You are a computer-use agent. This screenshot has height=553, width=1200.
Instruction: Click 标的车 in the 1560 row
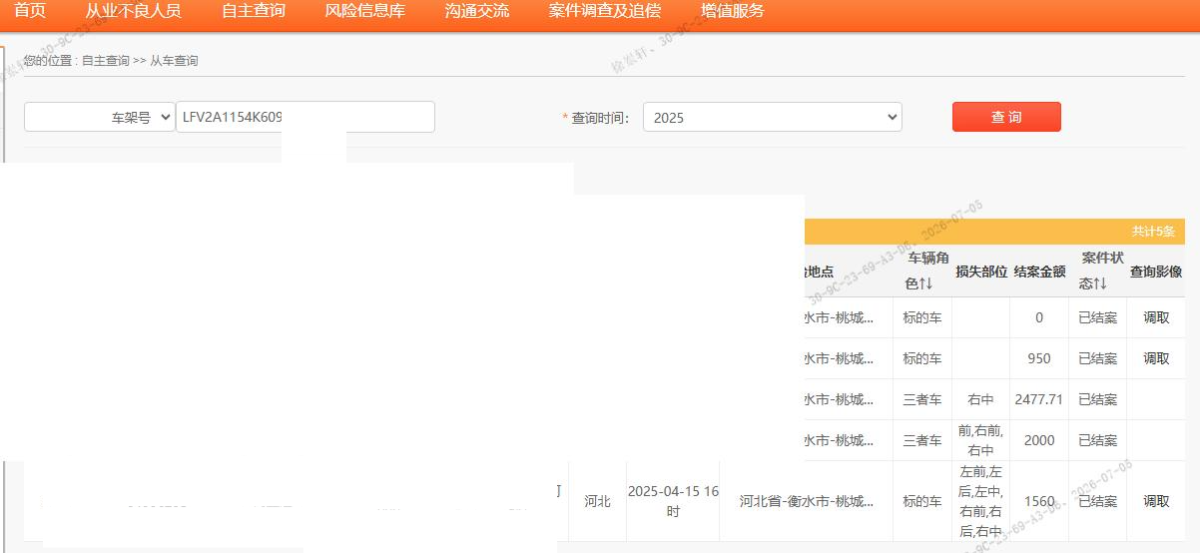pyautogui.click(x=921, y=502)
